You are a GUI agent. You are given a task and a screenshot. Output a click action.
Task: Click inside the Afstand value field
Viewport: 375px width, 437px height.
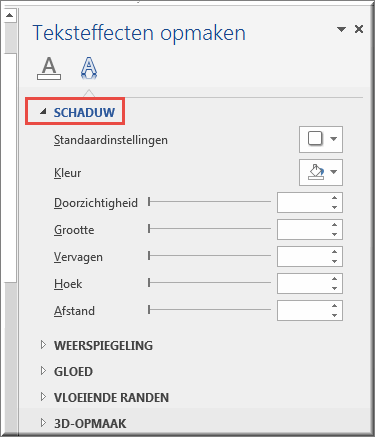click(303, 310)
